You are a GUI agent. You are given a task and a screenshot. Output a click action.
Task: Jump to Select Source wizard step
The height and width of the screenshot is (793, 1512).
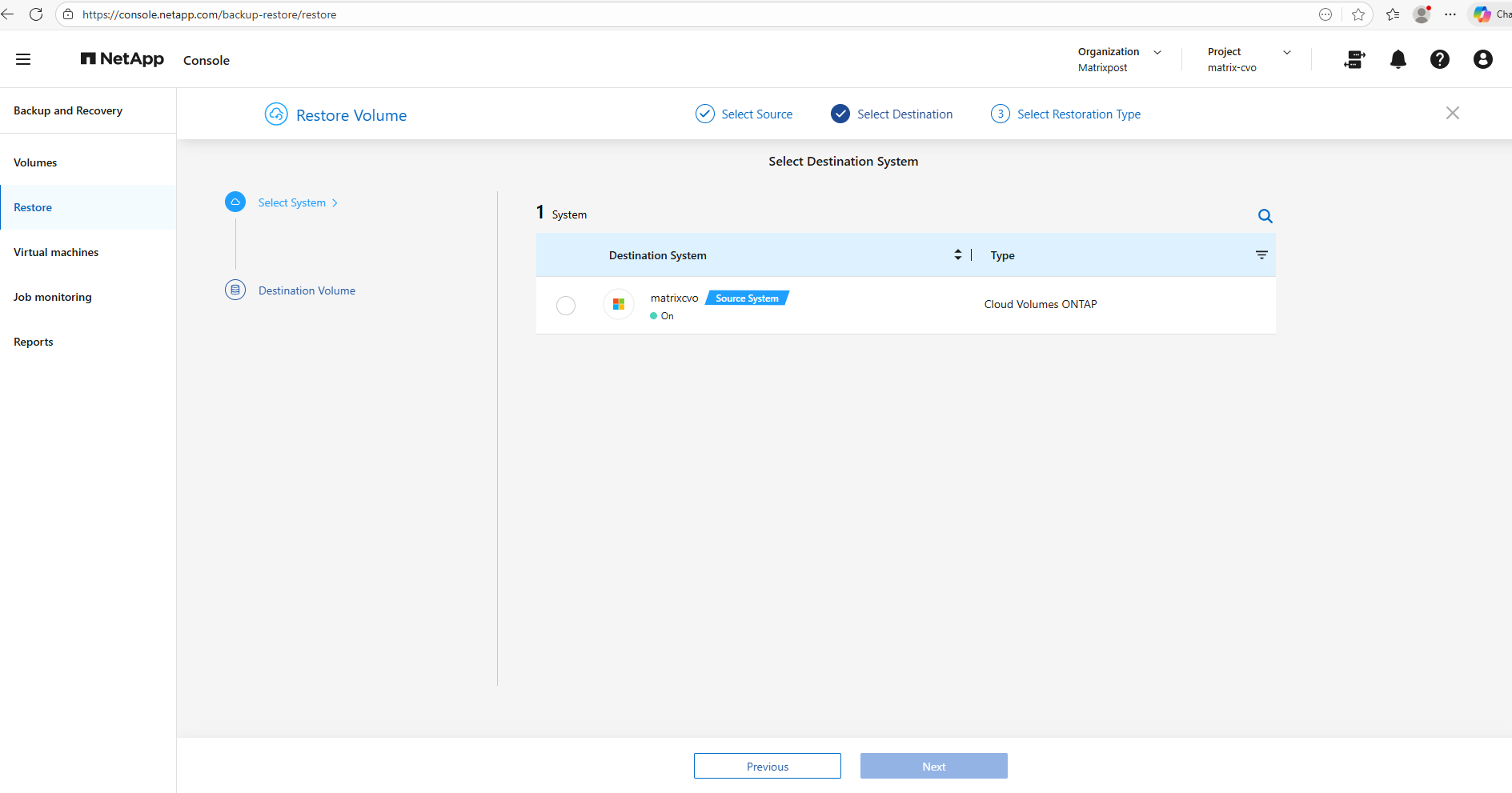744,114
